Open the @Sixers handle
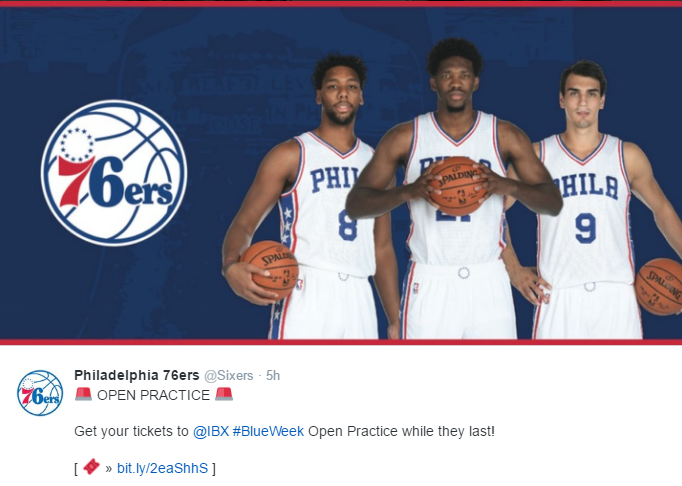This screenshot has height=486, width=682. click(229, 375)
